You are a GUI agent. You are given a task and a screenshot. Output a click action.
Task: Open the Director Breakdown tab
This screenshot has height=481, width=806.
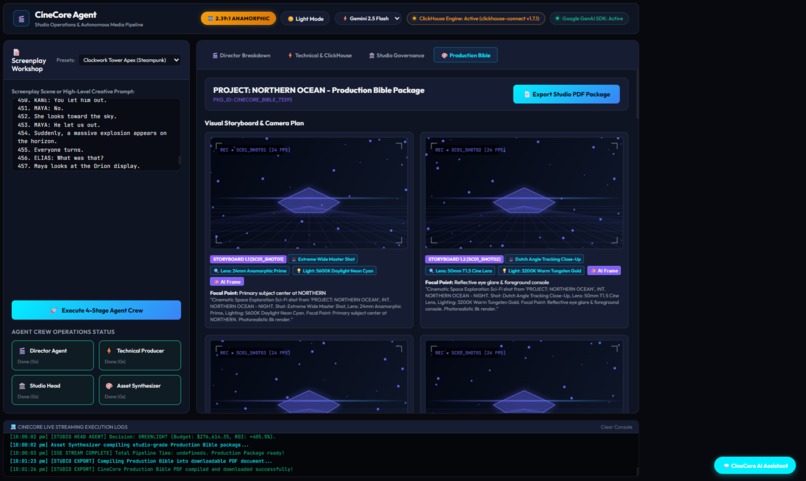point(241,56)
